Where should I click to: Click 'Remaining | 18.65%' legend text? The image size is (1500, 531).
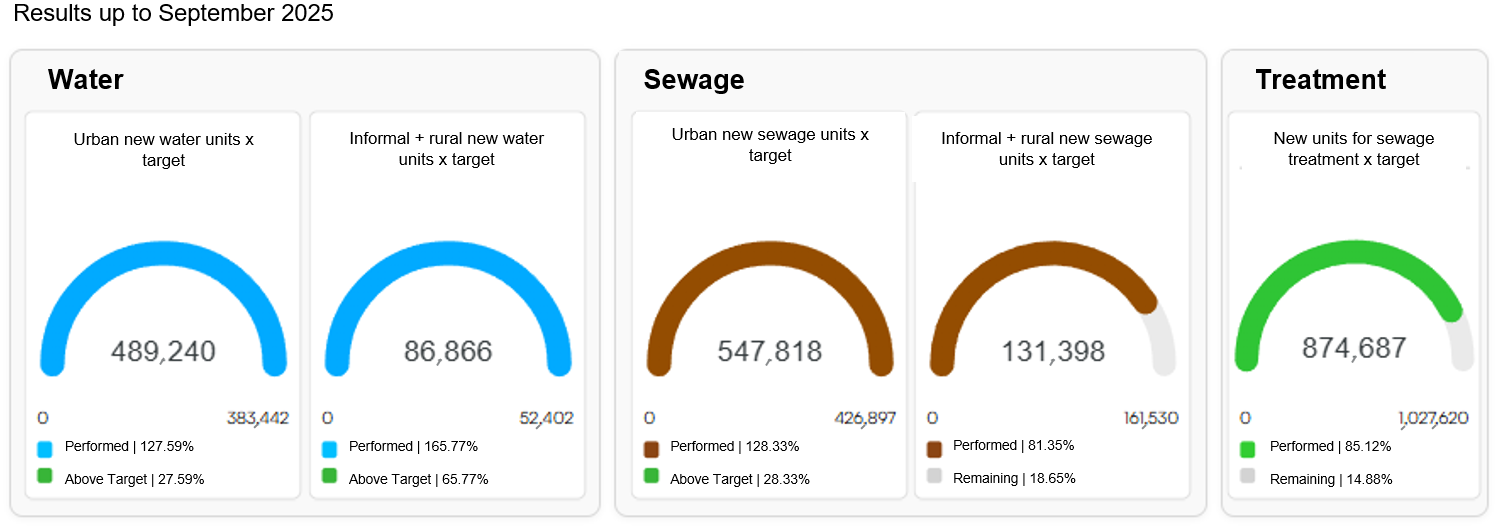[1014, 478]
